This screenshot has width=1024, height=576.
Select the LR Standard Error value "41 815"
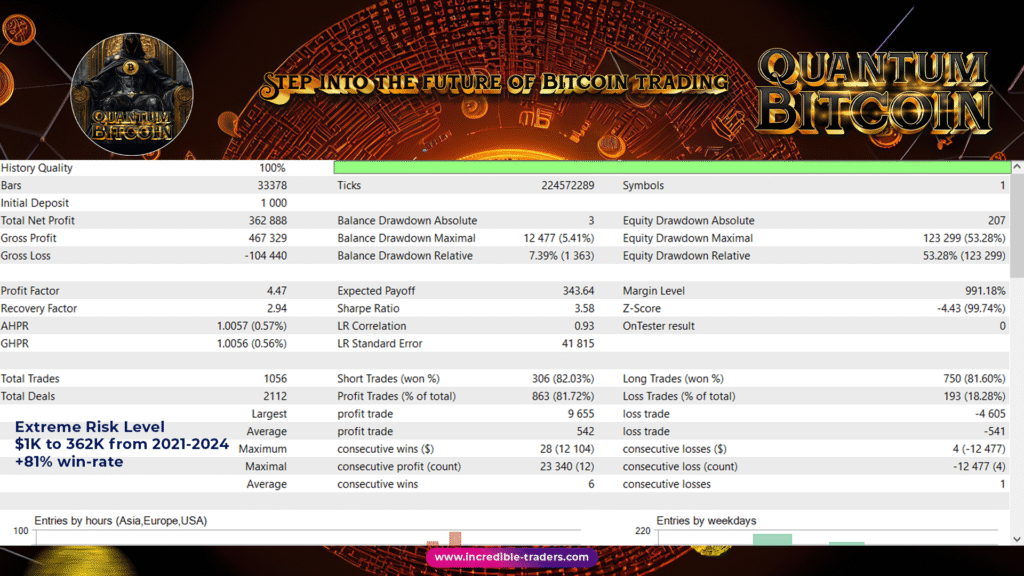[578, 344]
